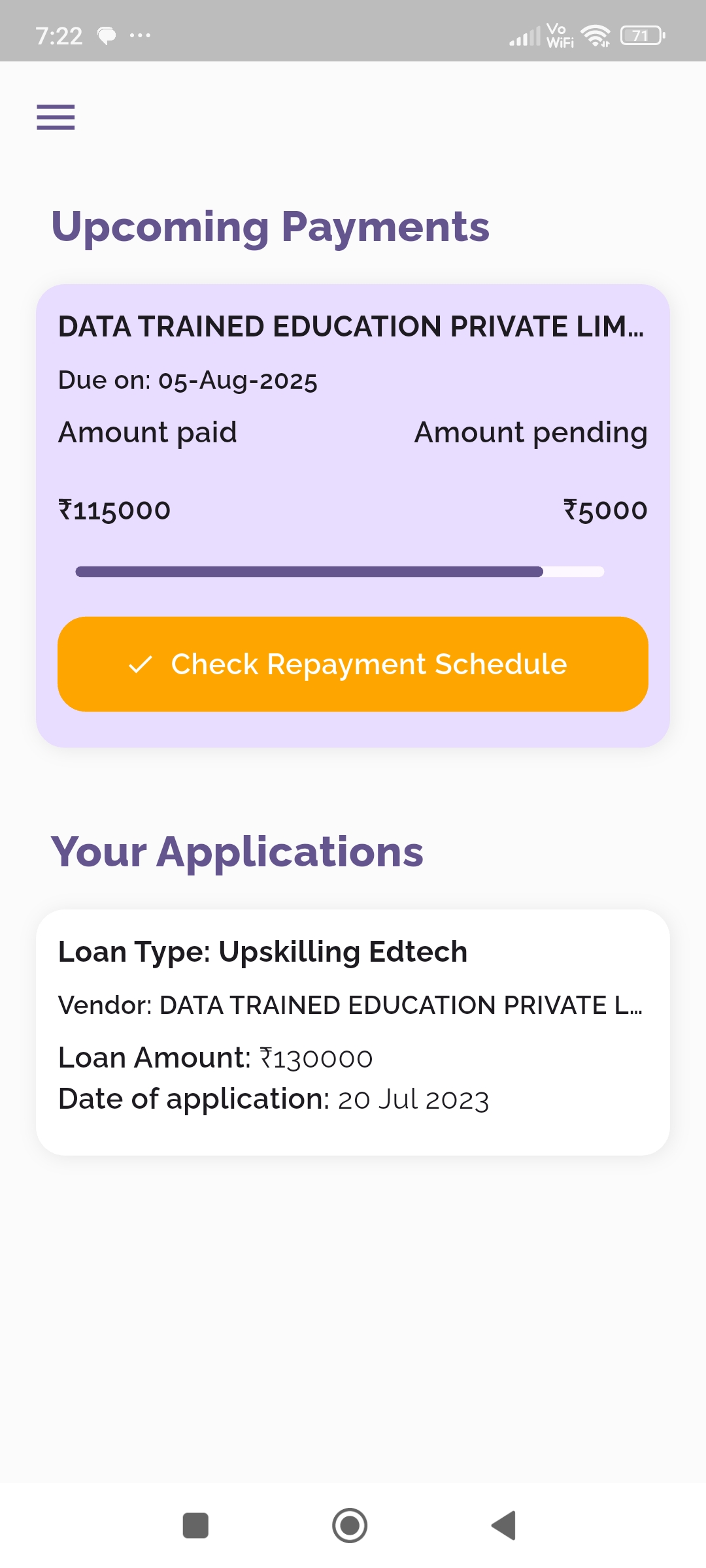The height and width of the screenshot is (1568, 706).
Task: Tap the Wi-Fi status icon
Action: pyautogui.click(x=595, y=35)
